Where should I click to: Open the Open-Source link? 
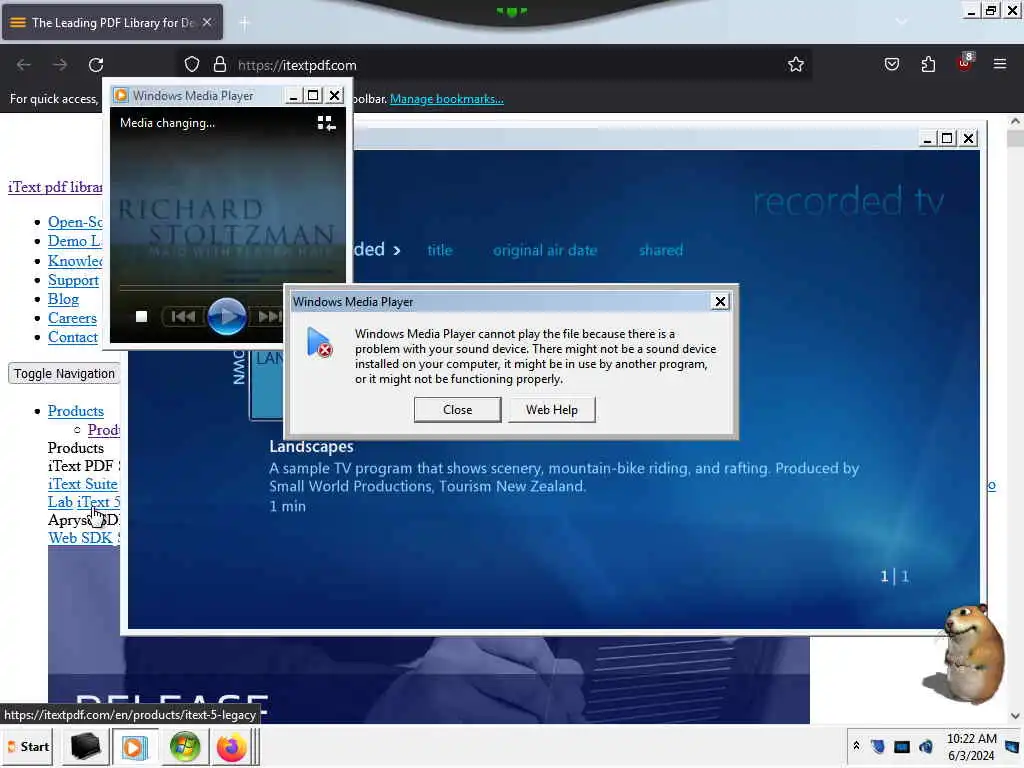click(75, 222)
